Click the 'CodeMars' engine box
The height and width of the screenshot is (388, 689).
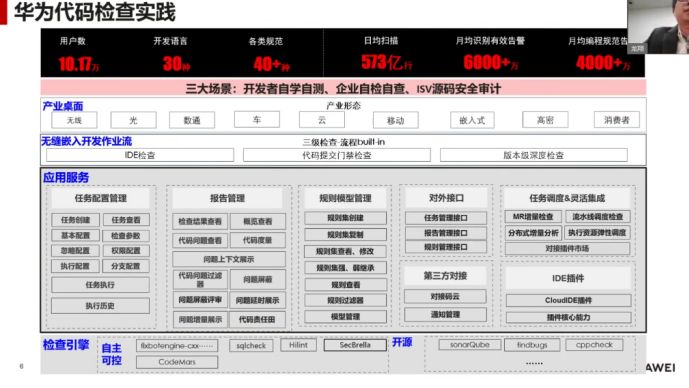click(x=177, y=362)
